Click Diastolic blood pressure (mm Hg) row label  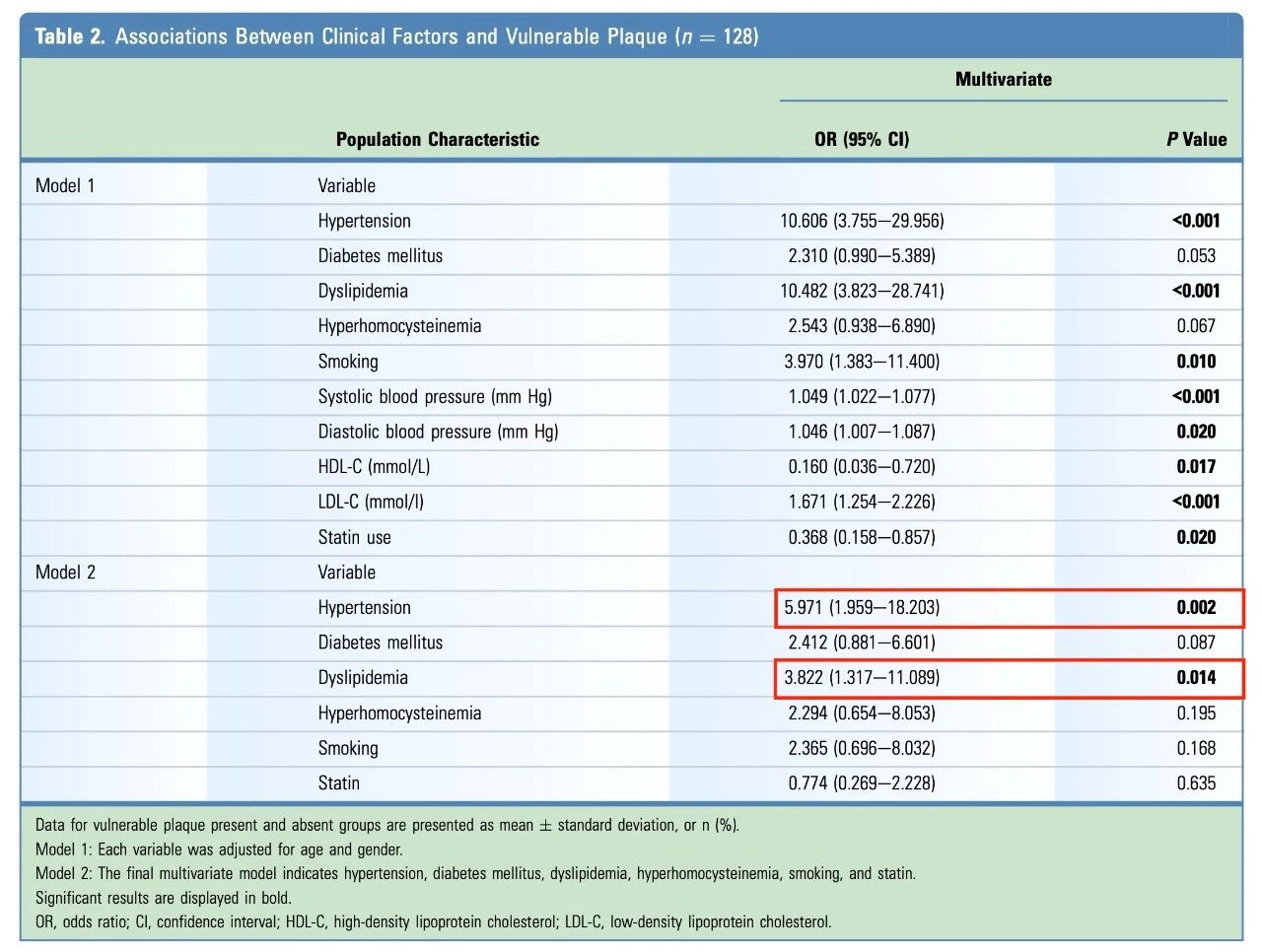(x=438, y=432)
